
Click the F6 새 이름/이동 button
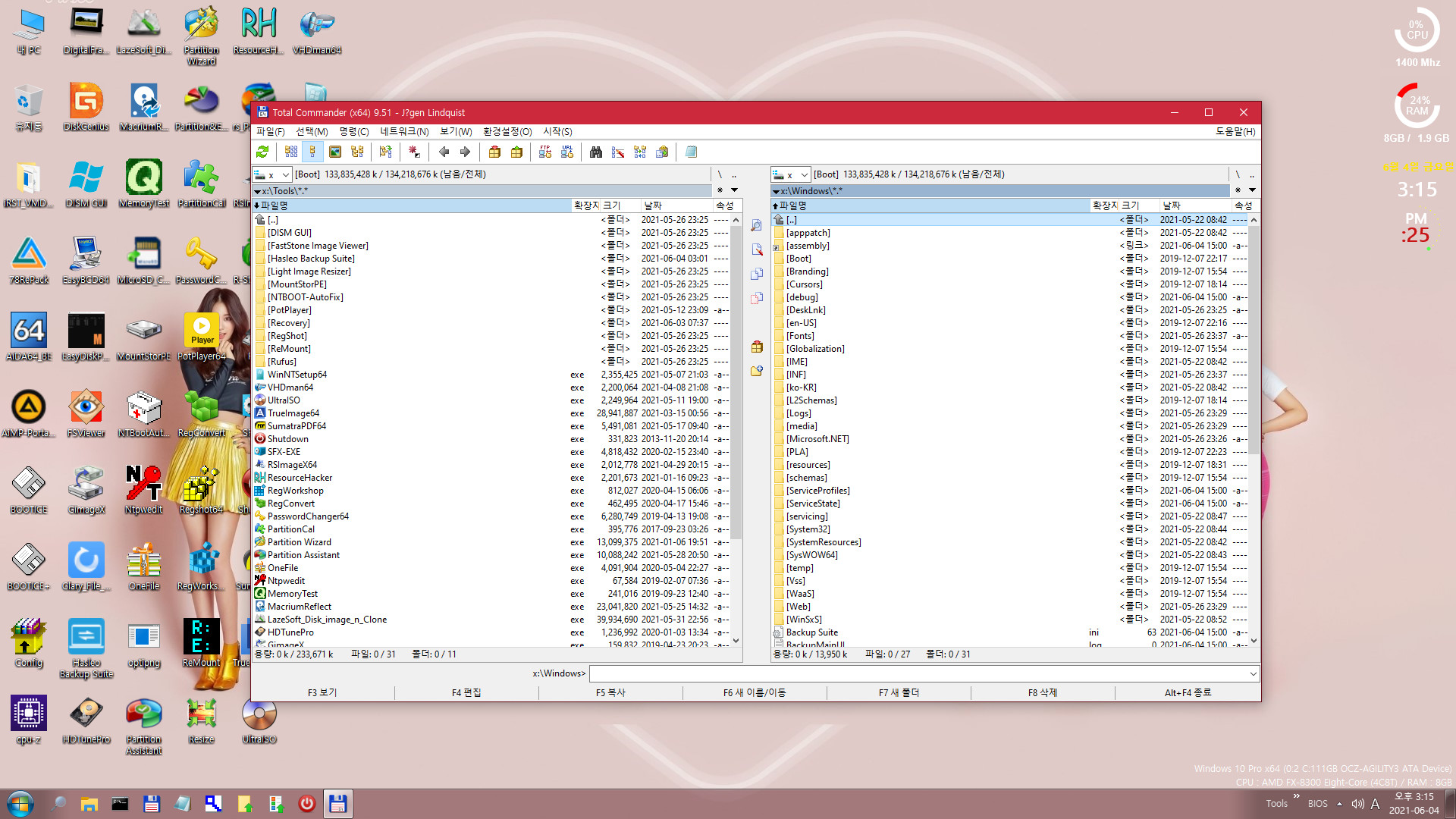tap(755, 692)
